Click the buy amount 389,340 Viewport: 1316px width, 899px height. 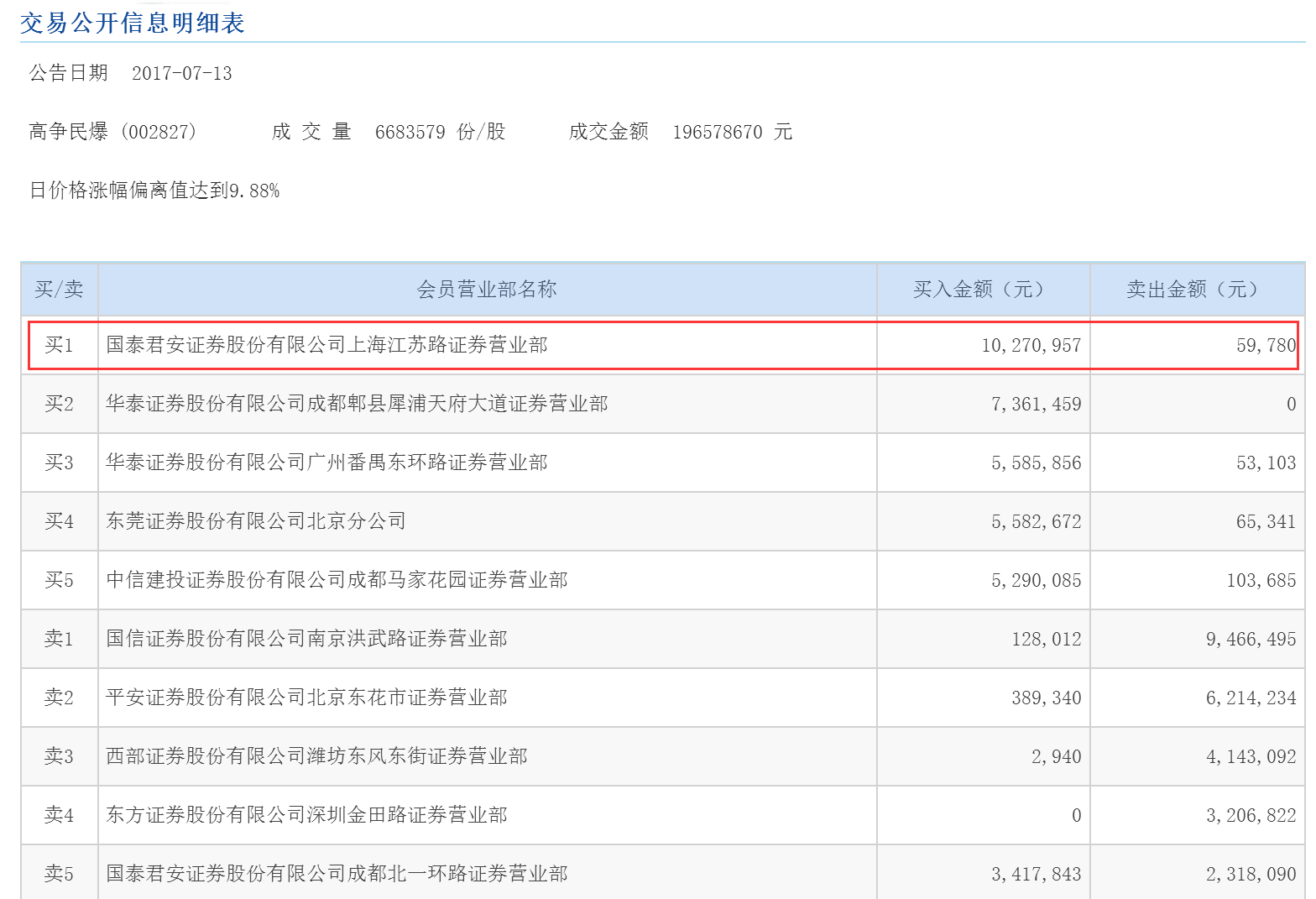click(1047, 698)
